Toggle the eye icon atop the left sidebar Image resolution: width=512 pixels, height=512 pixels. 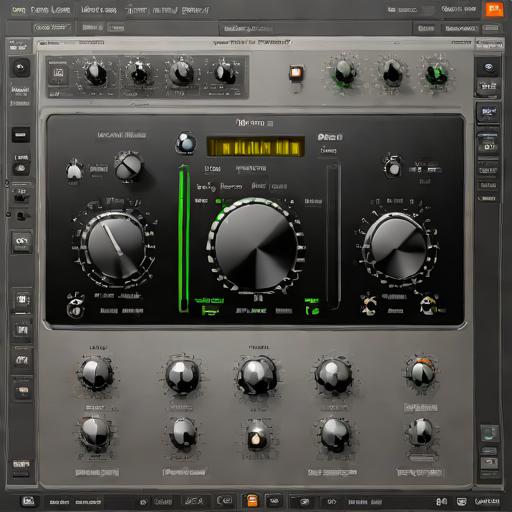[x=21, y=68]
